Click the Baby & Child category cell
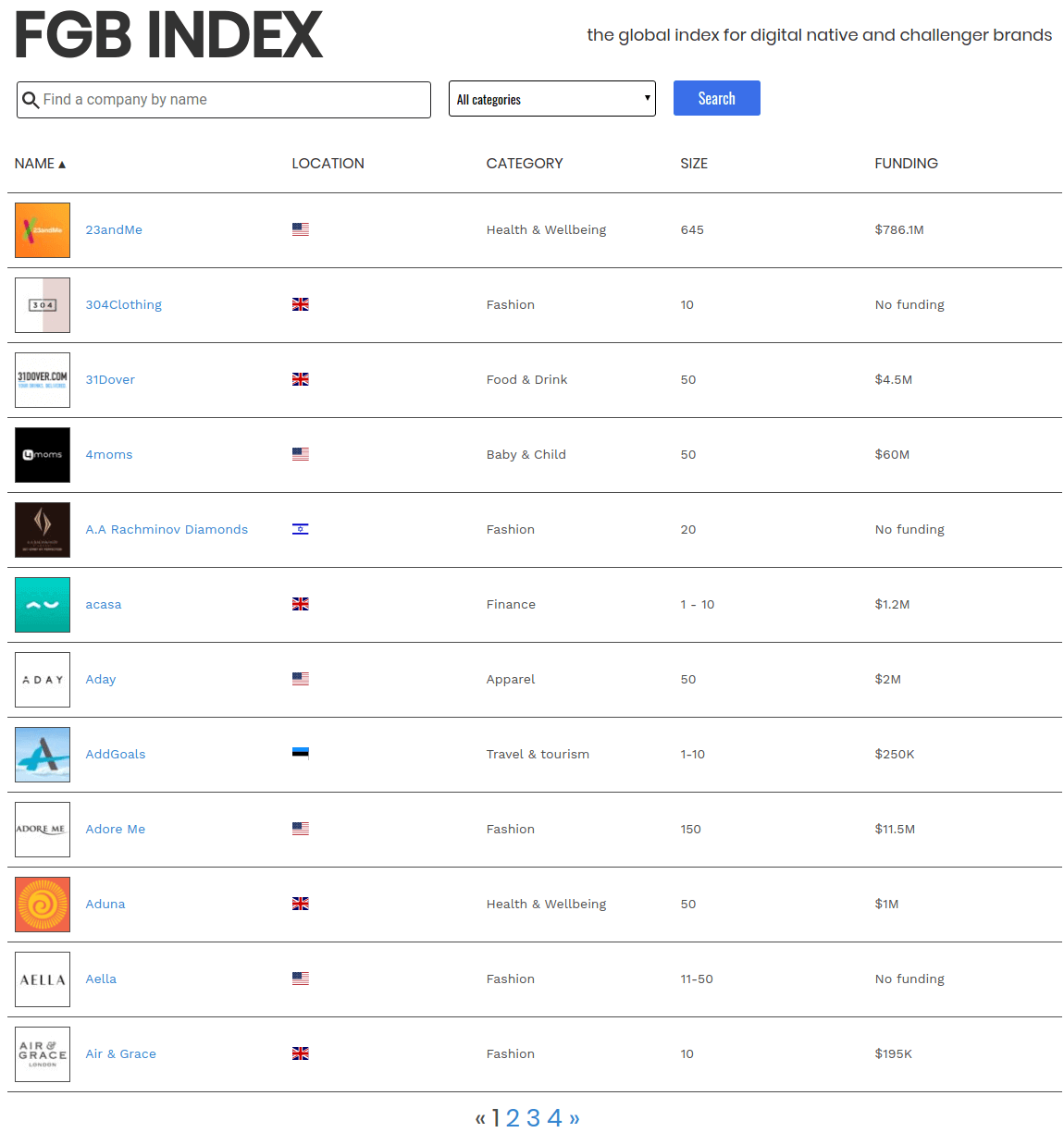Screen dimensions: 1064x1145 pyautogui.click(x=526, y=455)
